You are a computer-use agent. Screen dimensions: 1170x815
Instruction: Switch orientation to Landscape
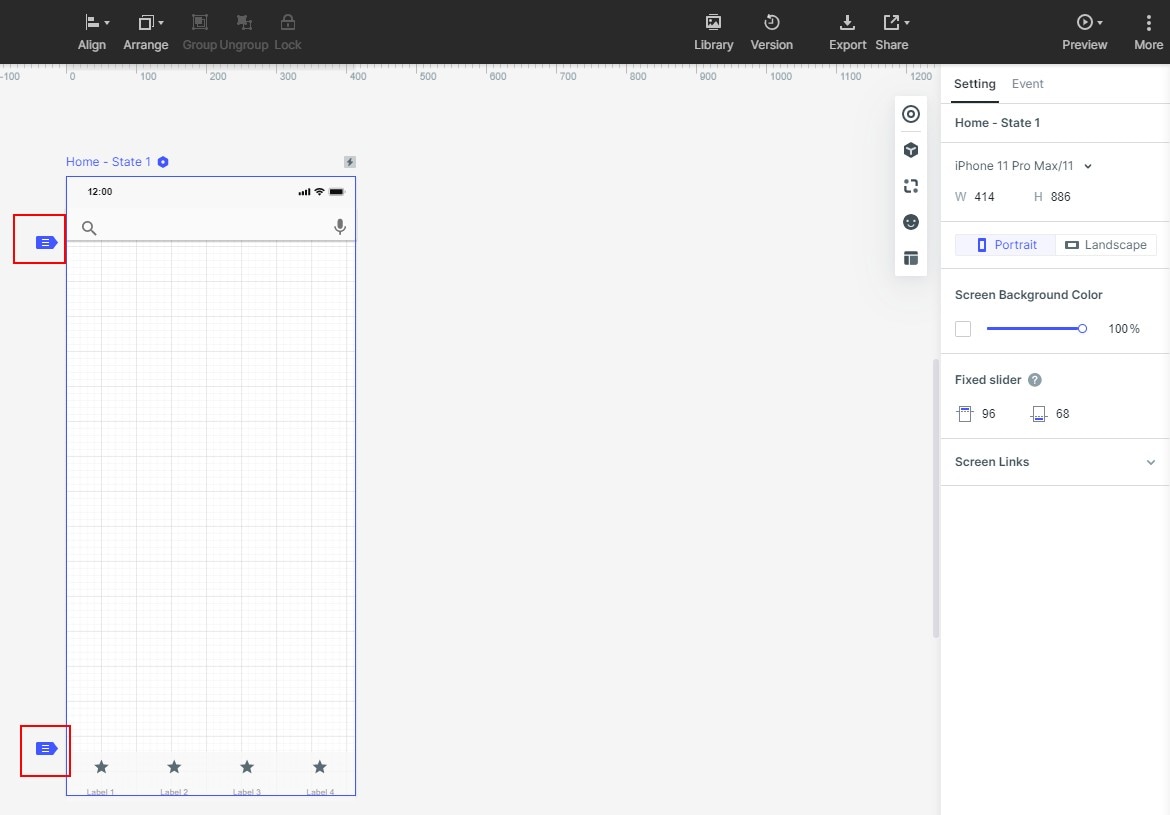pos(1106,245)
